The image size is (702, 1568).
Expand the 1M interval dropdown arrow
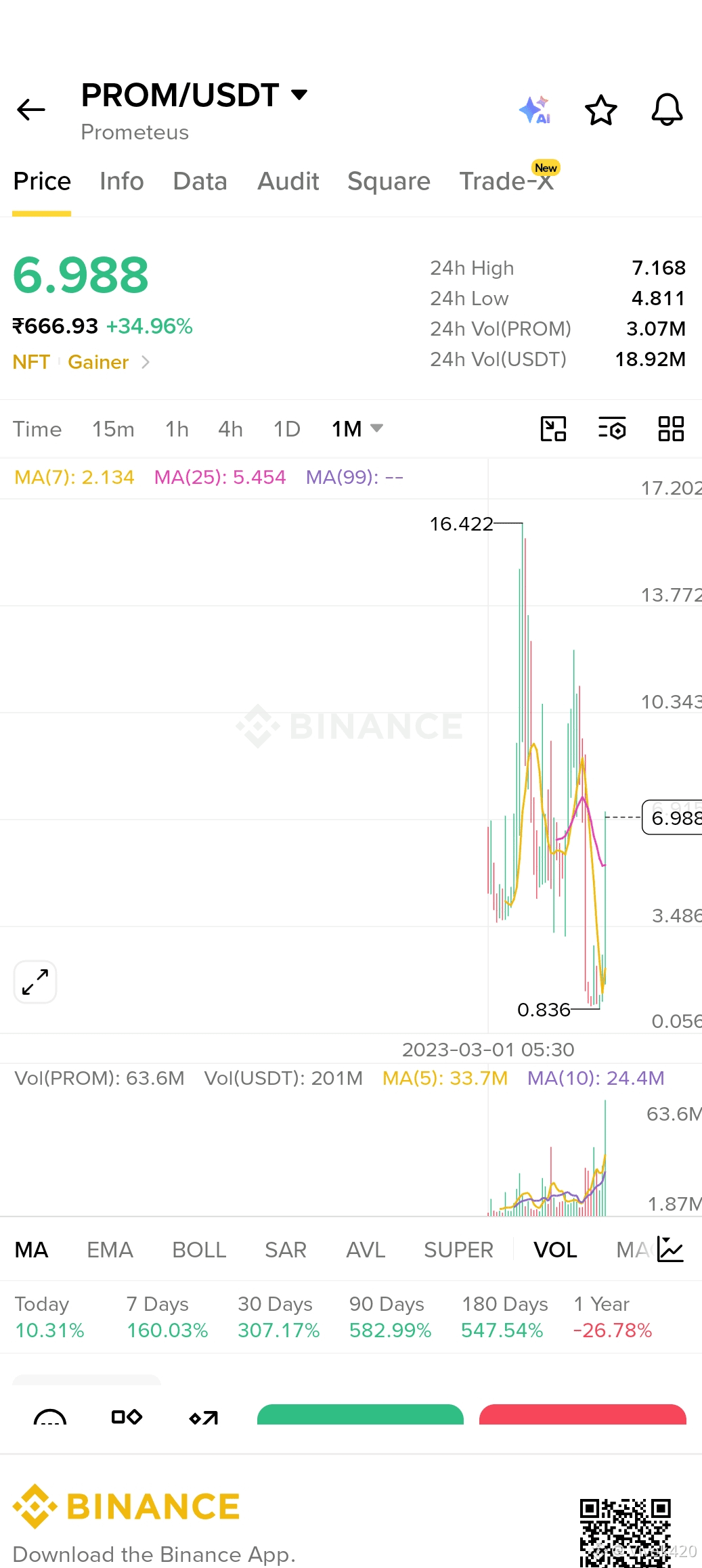tap(377, 428)
